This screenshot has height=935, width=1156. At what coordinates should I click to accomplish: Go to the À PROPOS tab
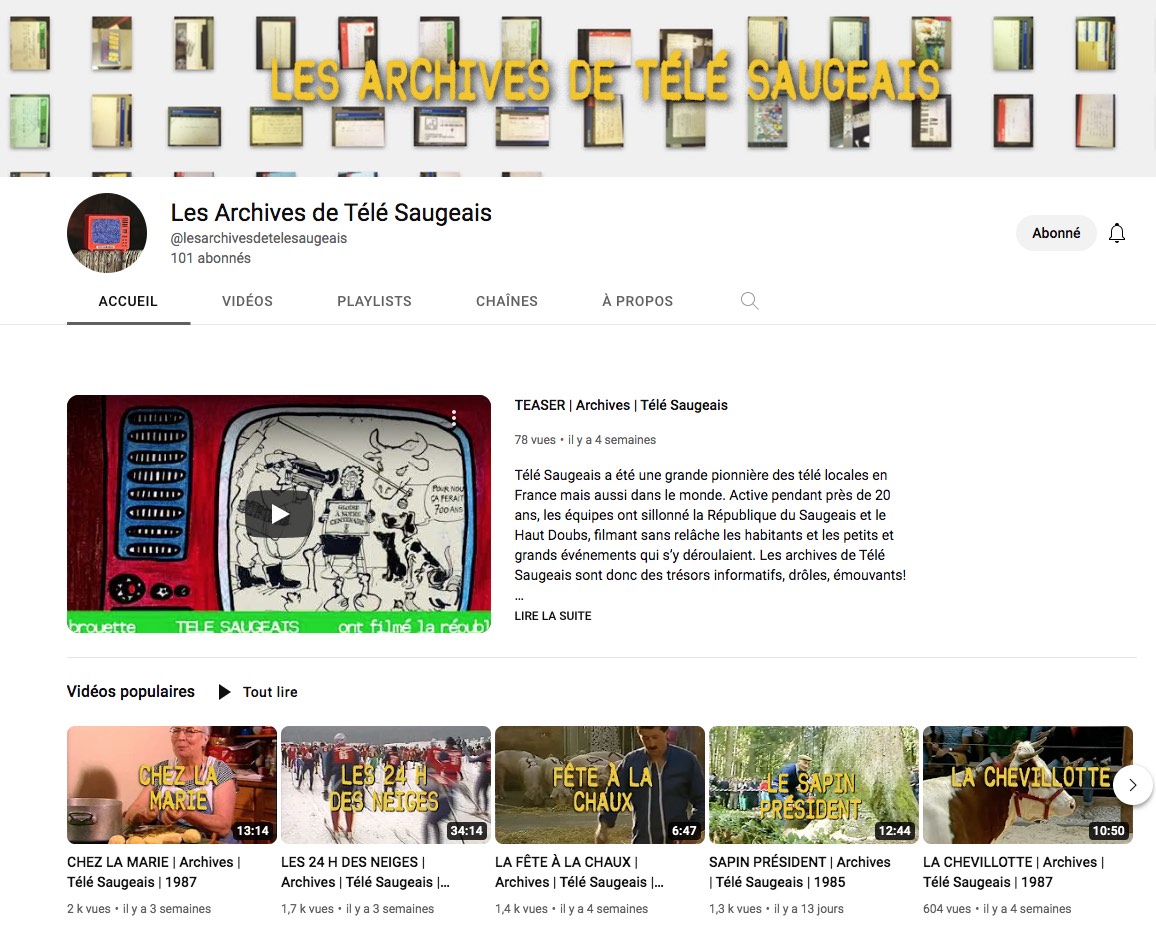(x=637, y=301)
